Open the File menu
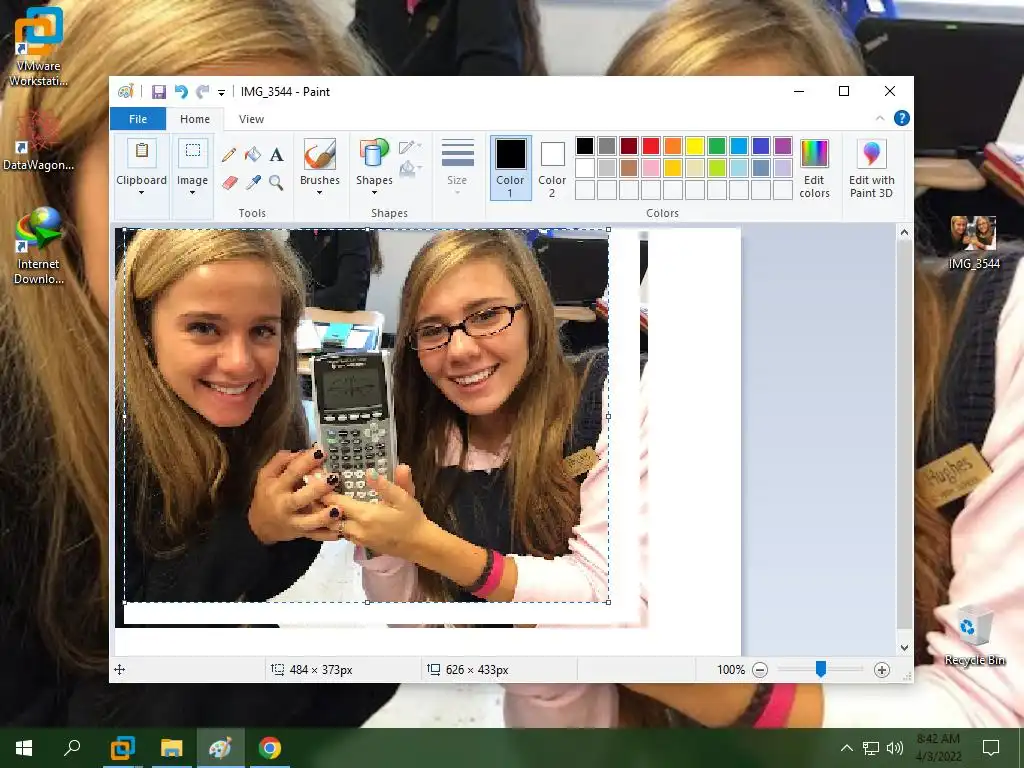Screen dimensions: 1024x768 pos(138,119)
